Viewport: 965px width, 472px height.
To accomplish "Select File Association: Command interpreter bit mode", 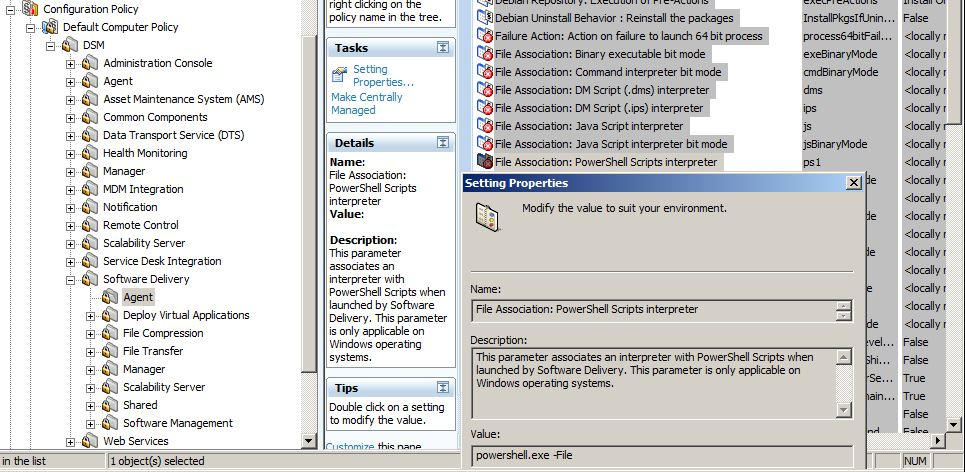I will coord(608,72).
